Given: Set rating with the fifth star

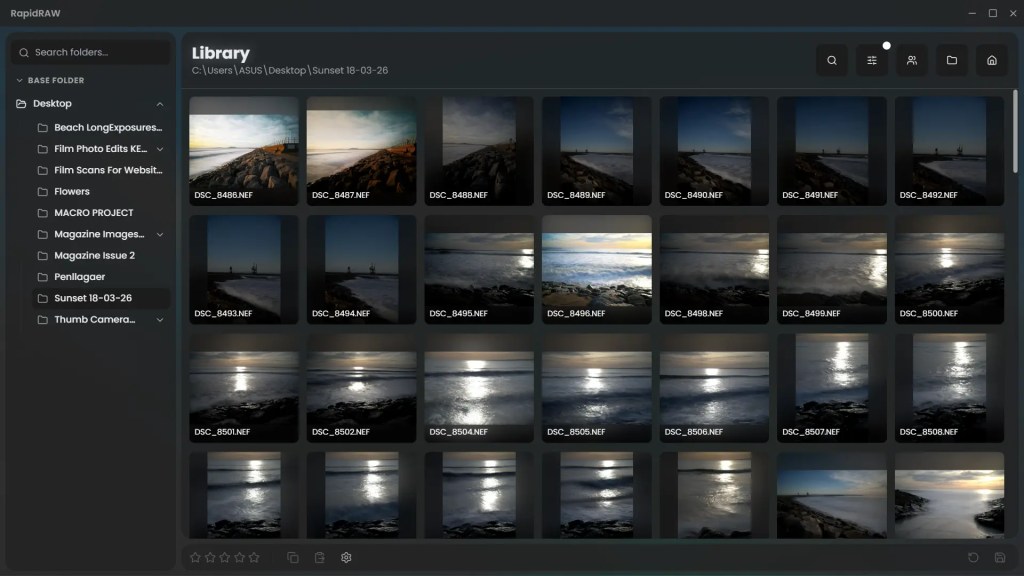Looking at the screenshot, I should coord(254,557).
